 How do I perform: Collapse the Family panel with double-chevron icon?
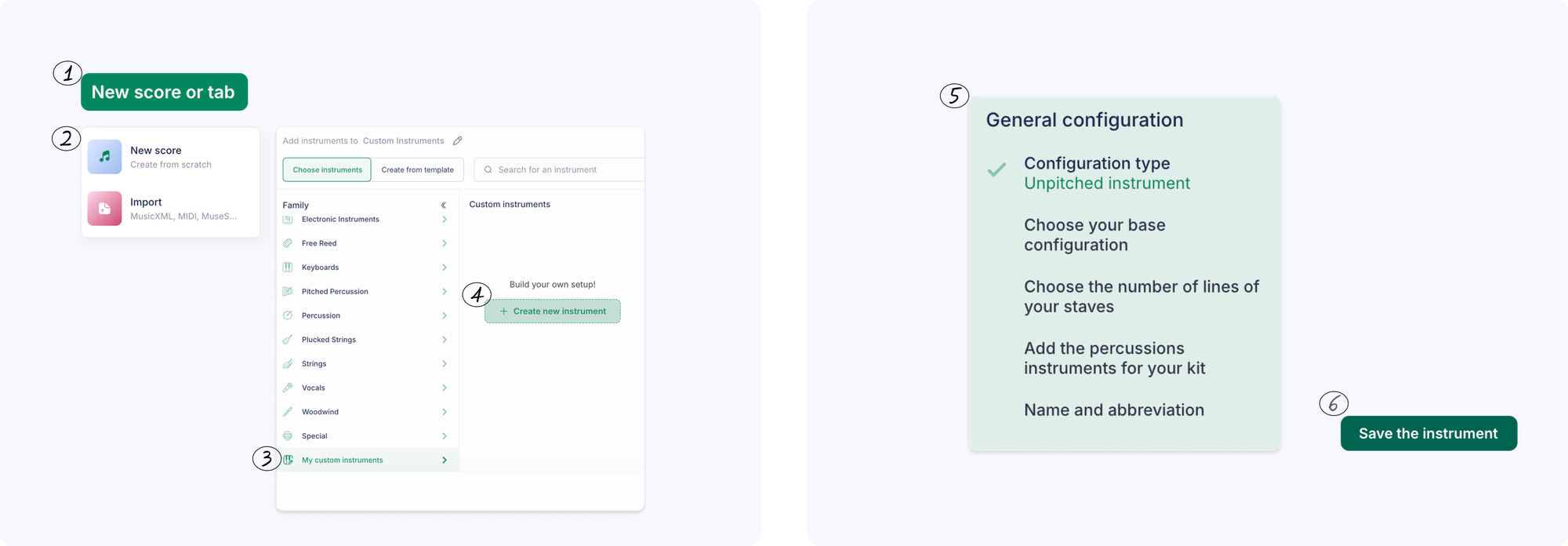click(x=444, y=206)
